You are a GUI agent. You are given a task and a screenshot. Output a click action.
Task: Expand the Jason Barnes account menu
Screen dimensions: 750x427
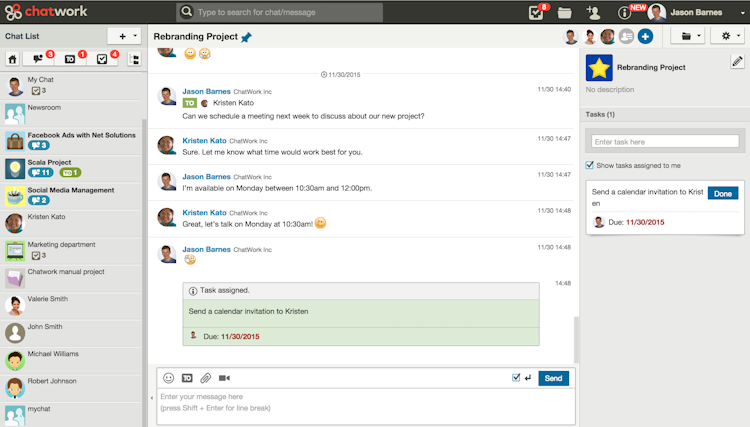click(x=742, y=13)
